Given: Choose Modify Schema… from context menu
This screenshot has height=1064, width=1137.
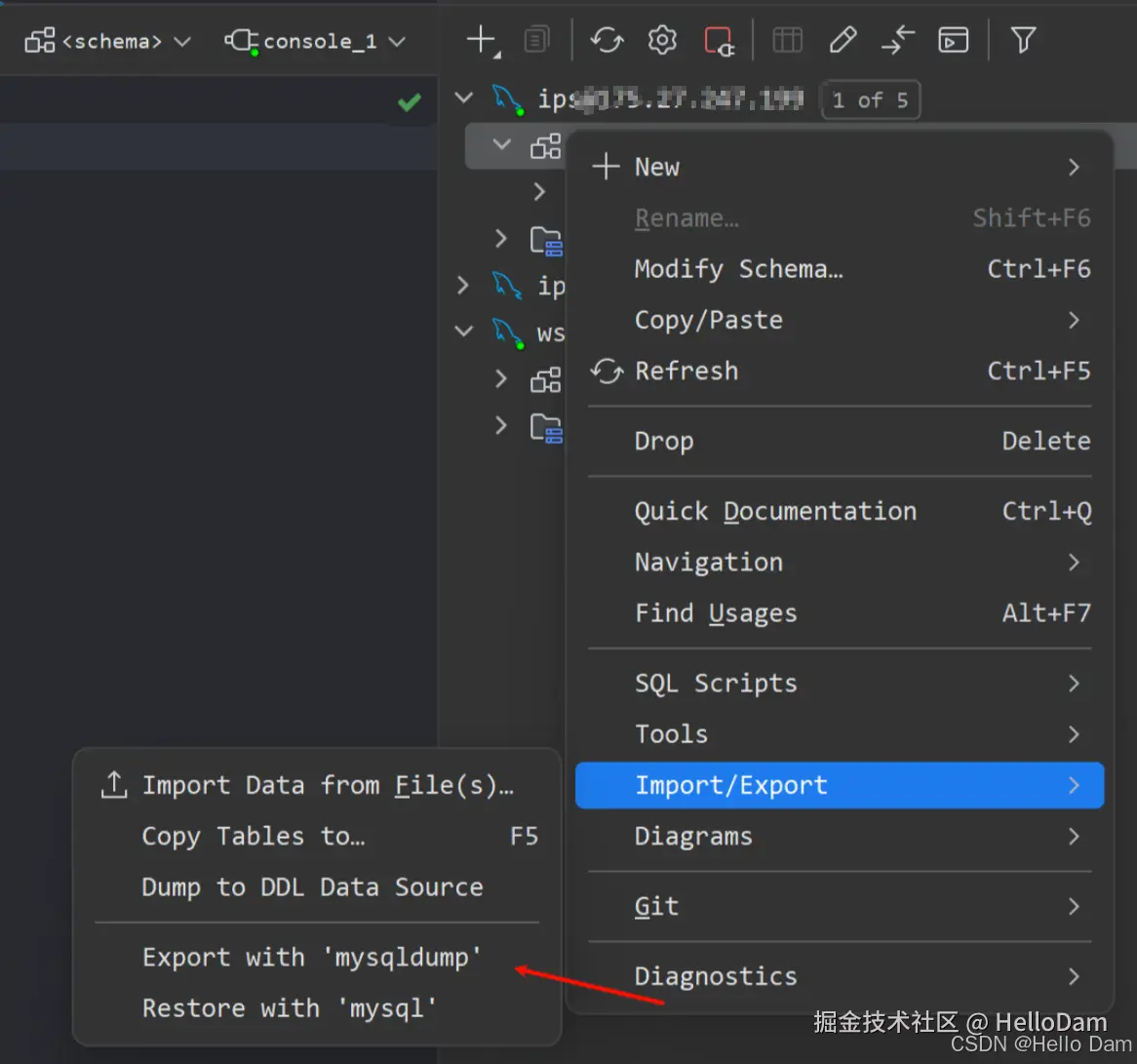Looking at the screenshot, I should (839, 269).
